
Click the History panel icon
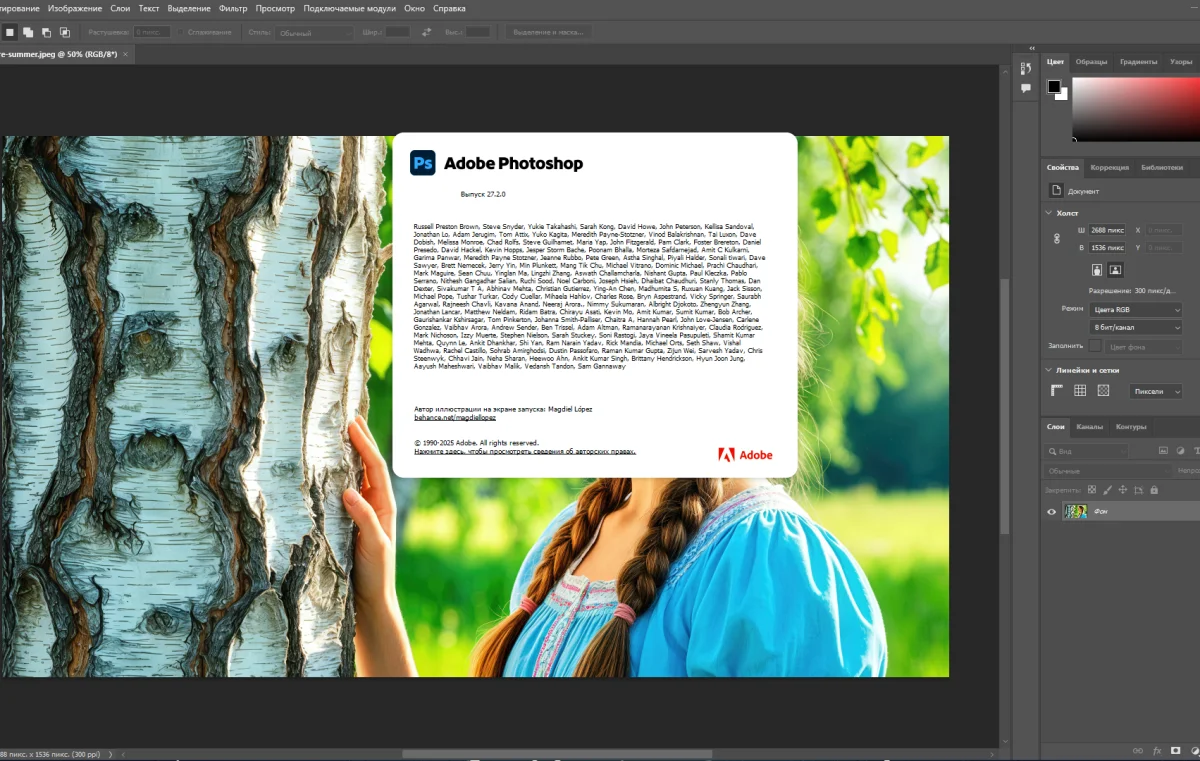(1025, 68)
